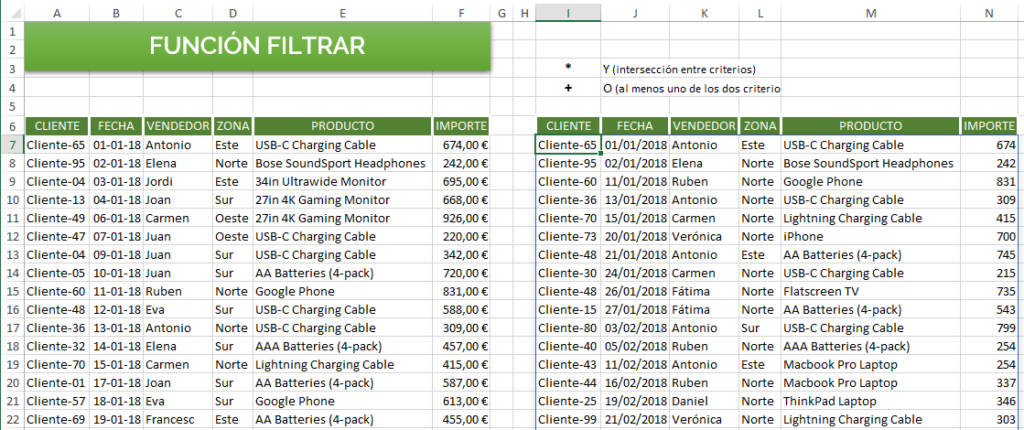Select cell '34in Ultrawide Monitor'
This screenshot has width=1024, height=430.
343,182
